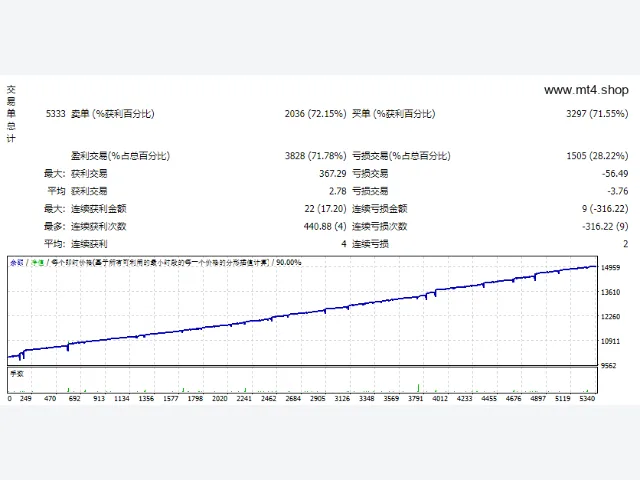Click the 3348 x-axis tick label

click(x=367, y=398)
